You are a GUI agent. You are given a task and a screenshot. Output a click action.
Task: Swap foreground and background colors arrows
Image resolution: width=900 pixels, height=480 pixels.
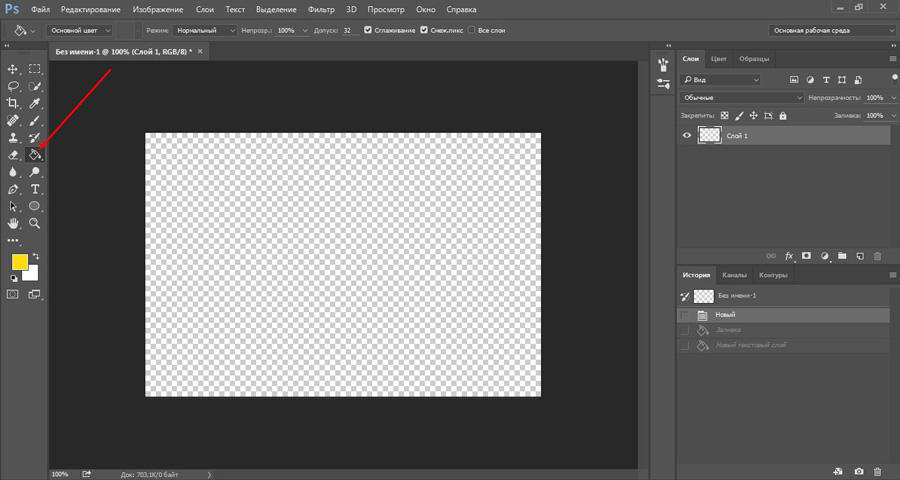(x=36, y=256)
